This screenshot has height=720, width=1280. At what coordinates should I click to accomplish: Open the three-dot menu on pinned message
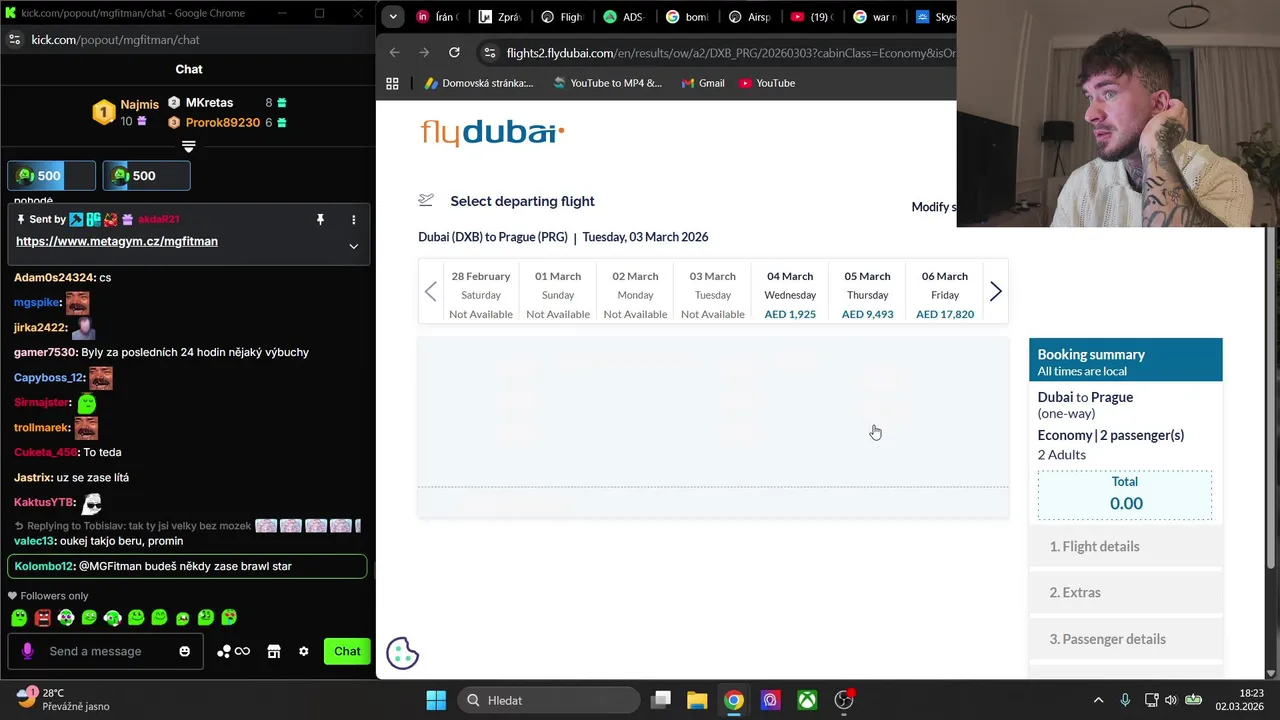(353, 219)
